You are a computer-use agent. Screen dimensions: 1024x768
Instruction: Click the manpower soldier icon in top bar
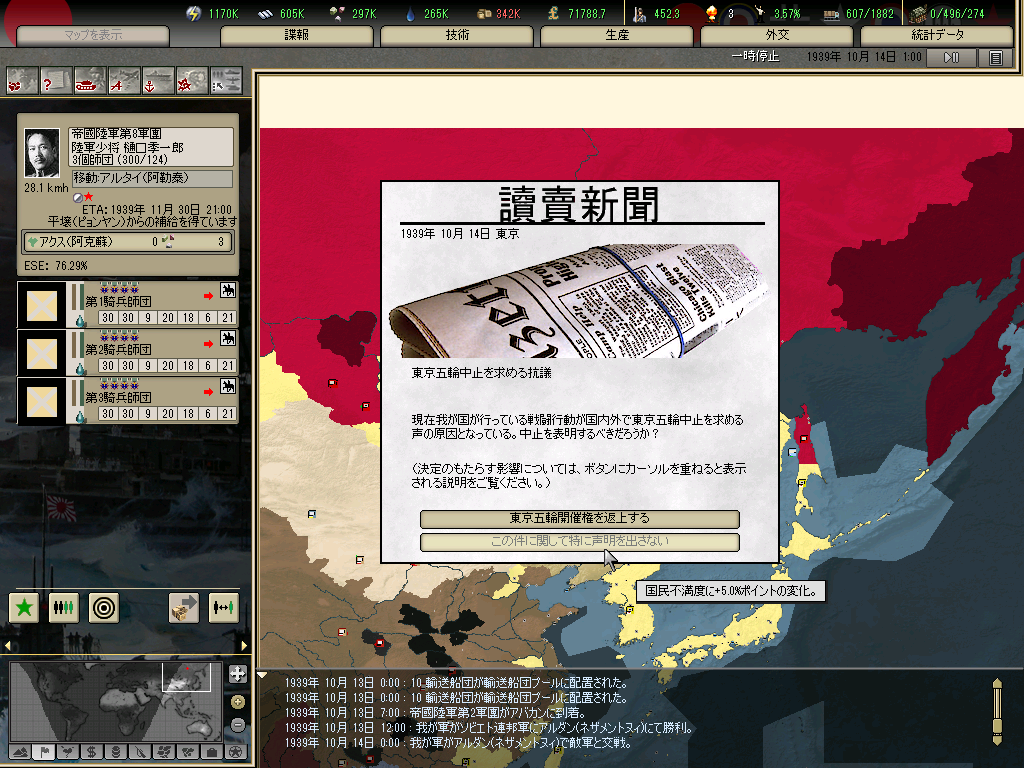coord(640,14)
